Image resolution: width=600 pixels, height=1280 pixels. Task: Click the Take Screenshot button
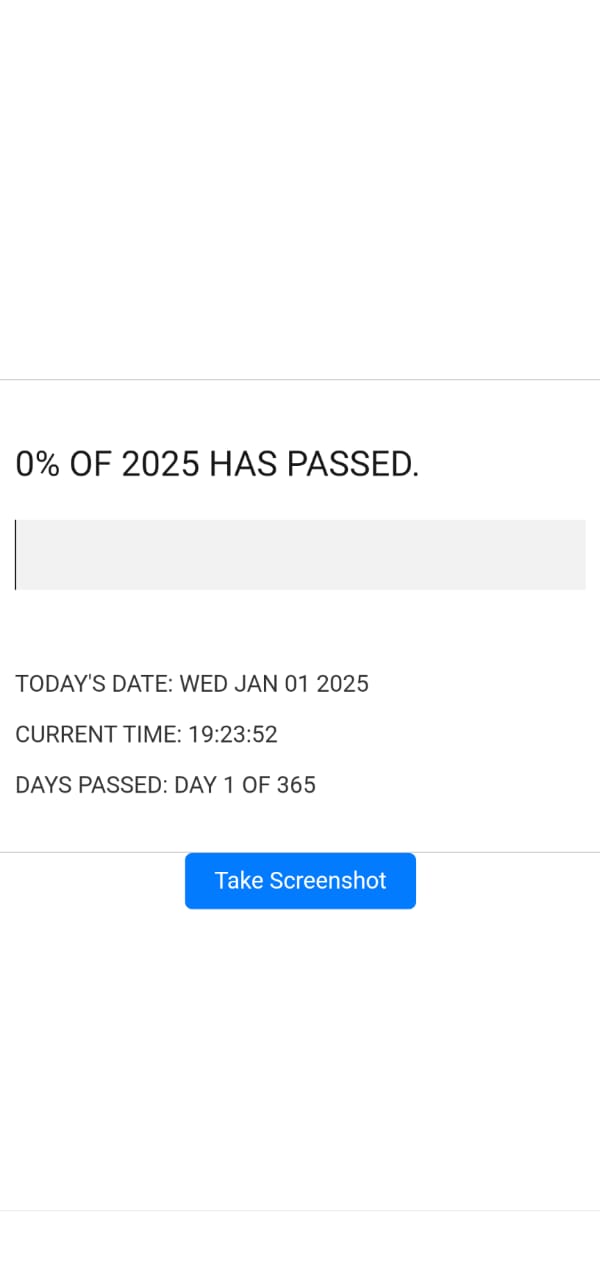point(300,881)
